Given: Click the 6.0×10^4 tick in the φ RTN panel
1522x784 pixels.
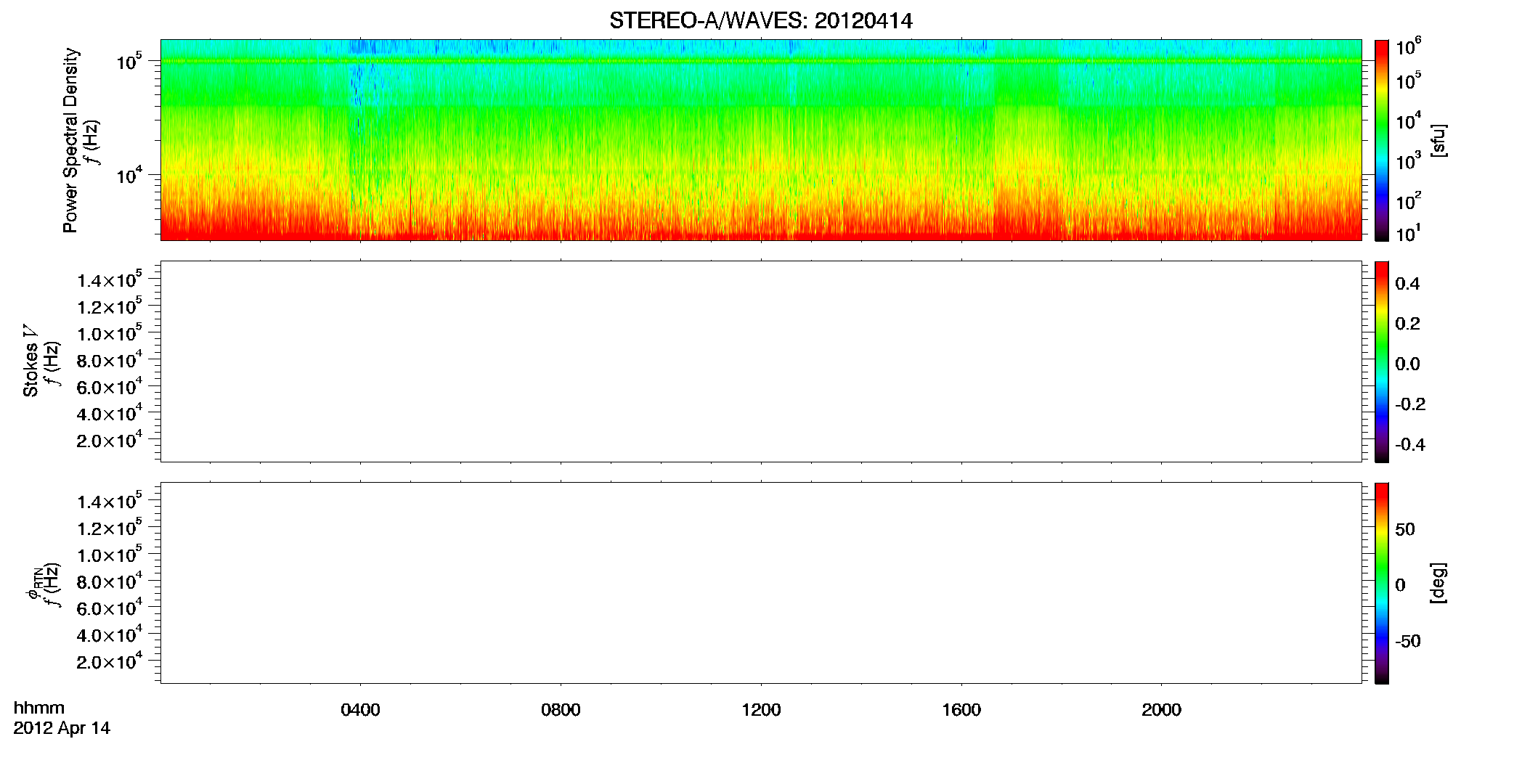Looking at the screenshot, I should 110,608.
